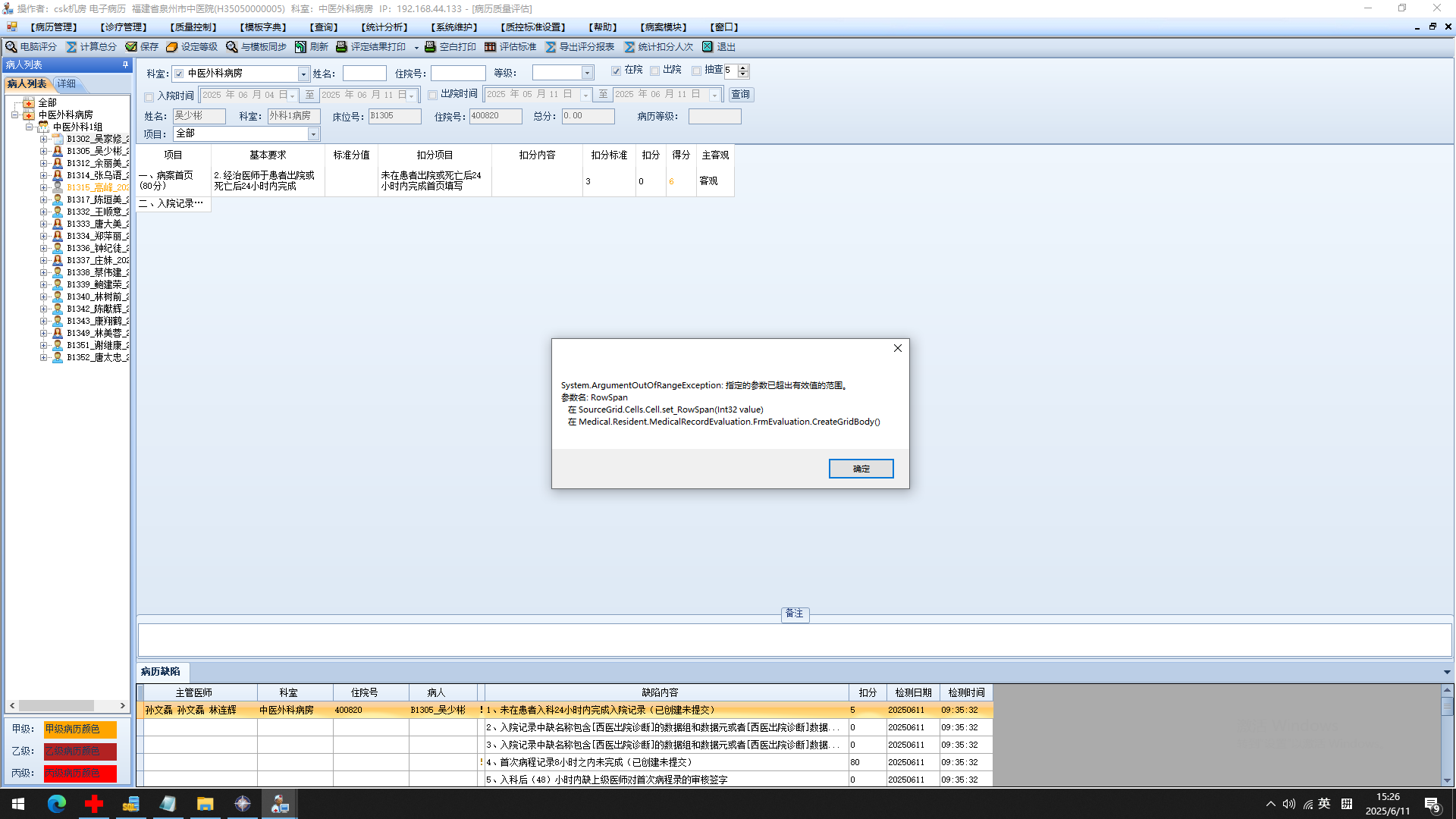Click the 甲级病历颜色 orange swatch
1456x819 pixels.
click(x=80, y=730)
